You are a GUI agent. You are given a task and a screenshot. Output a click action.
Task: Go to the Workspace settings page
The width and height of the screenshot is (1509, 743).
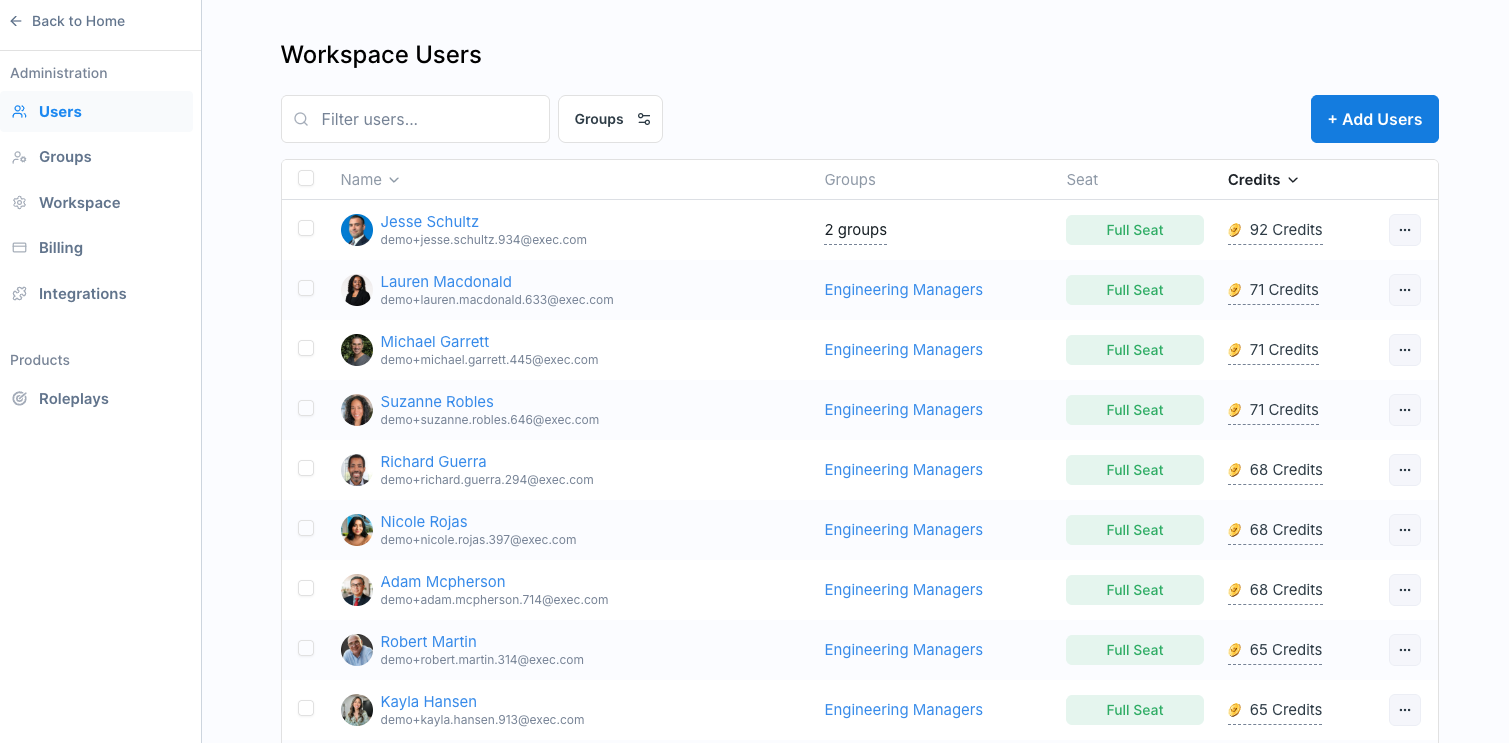(79, 203)
